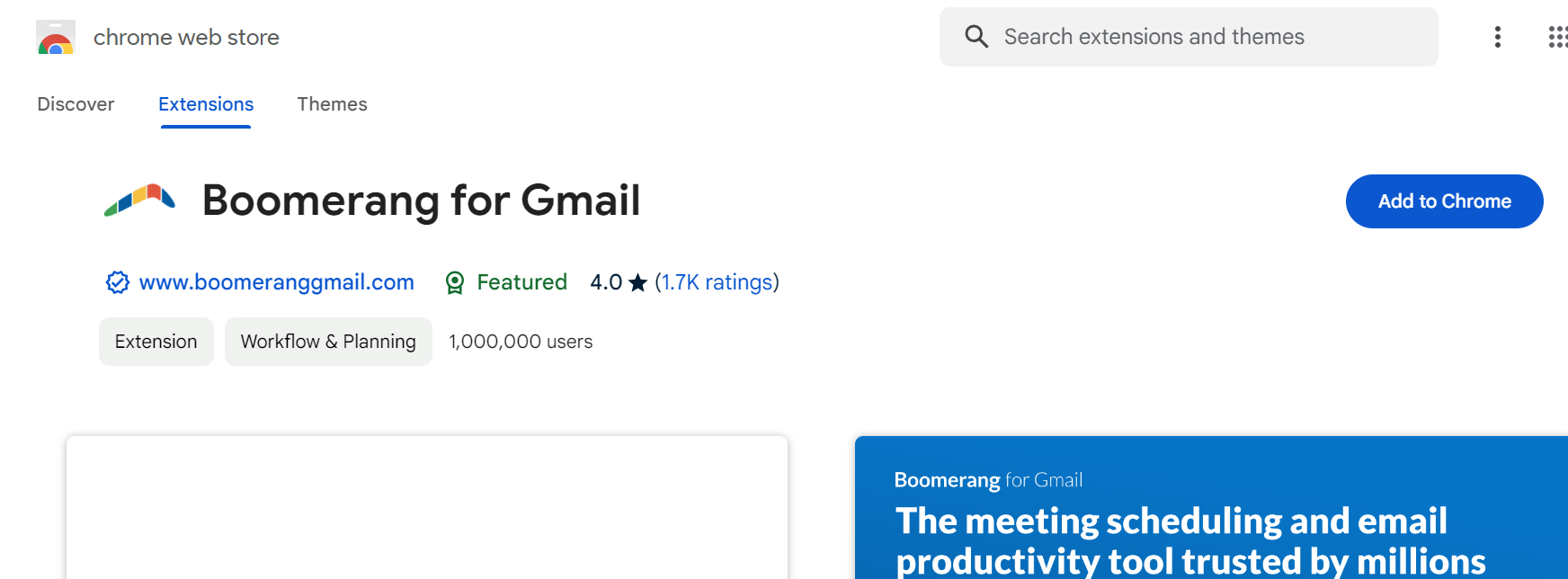Click the Boomerang extension logo icon
The width and height of the screenshot is (1568, 579).
(x=139, y=200)
